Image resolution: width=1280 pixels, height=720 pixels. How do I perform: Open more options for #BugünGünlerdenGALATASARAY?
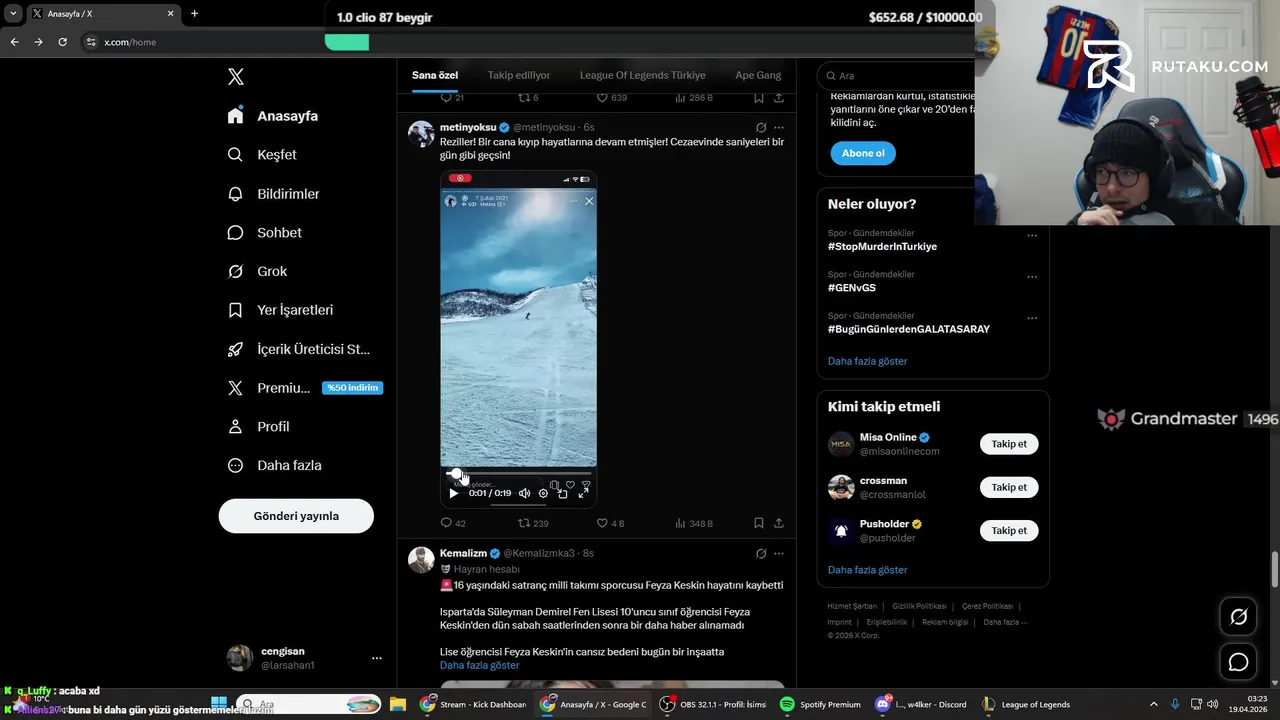point(1032,318)
